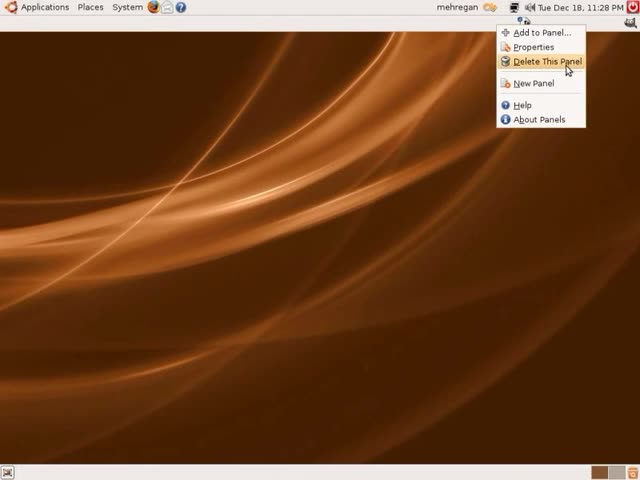Open the network monitor icon
The image size is (640, 480).
(x=514, y=7)
